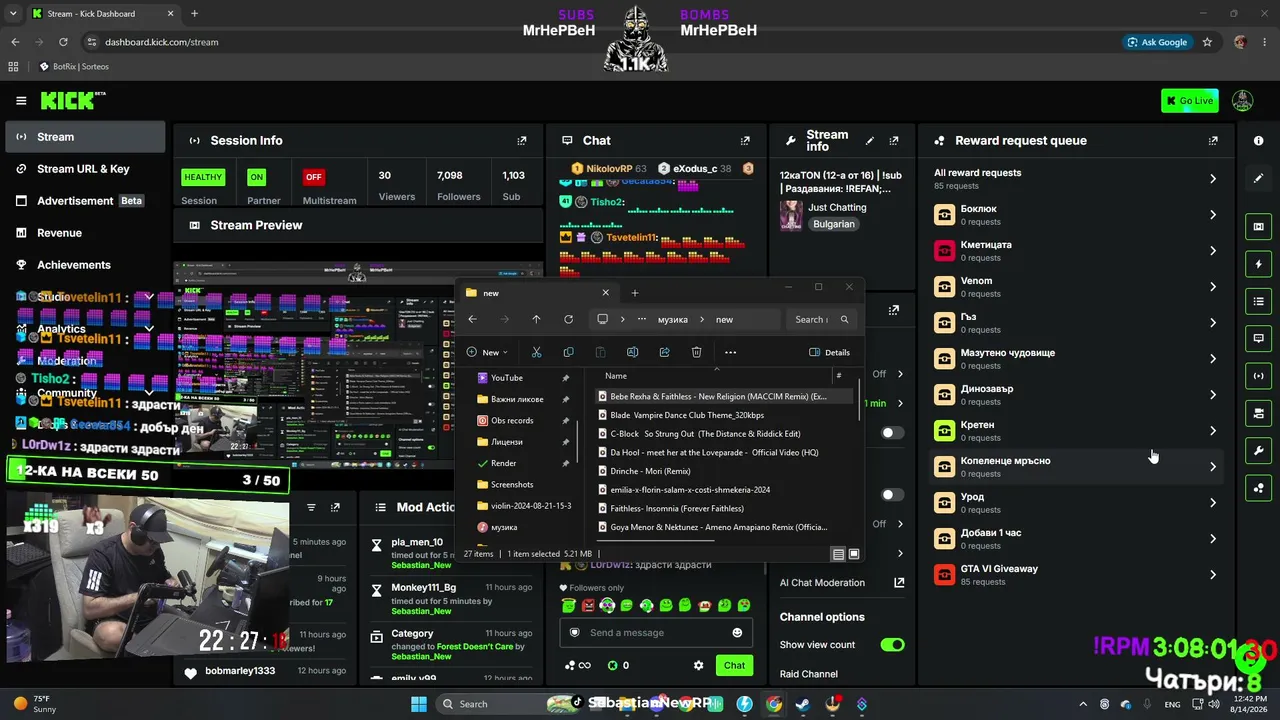The width and height of the screenshot is (1280, 720).
Task: Click the lightning bolt icon in right rail
Action: tap(1258, 264)
